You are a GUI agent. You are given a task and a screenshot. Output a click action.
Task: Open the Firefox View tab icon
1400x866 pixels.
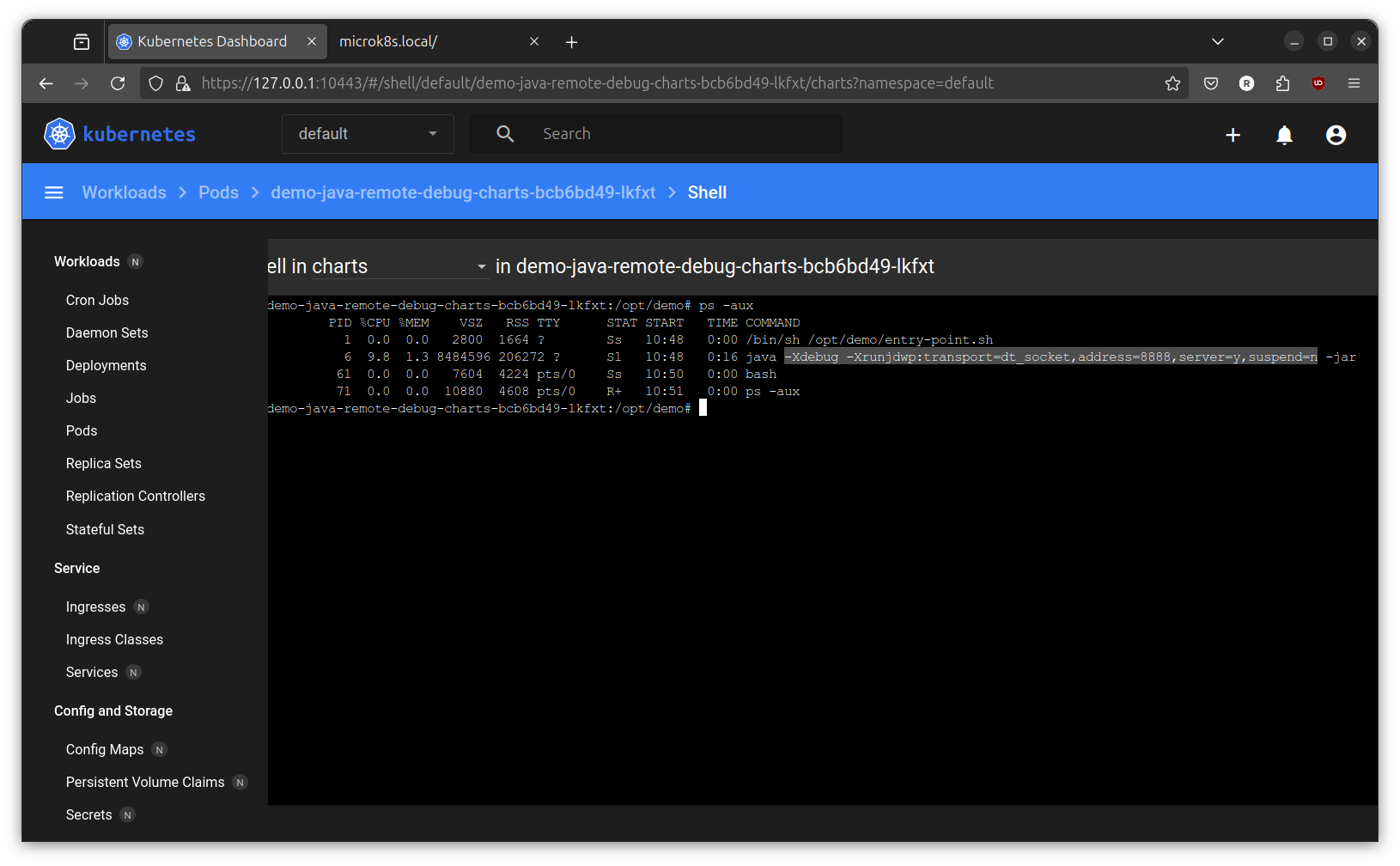click(x=82, y=41)
